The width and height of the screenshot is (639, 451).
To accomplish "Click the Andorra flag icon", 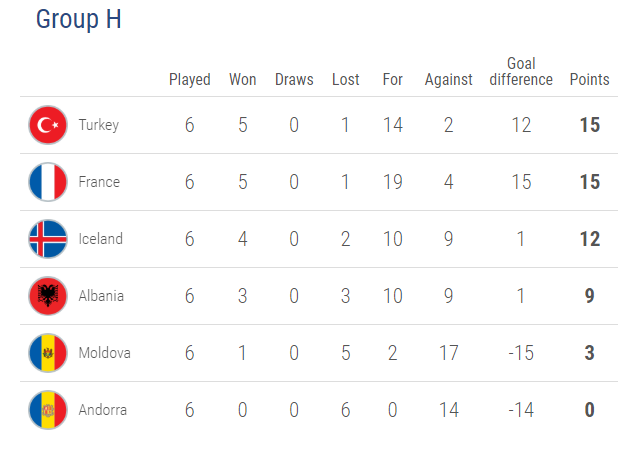I will coord(48,410).
